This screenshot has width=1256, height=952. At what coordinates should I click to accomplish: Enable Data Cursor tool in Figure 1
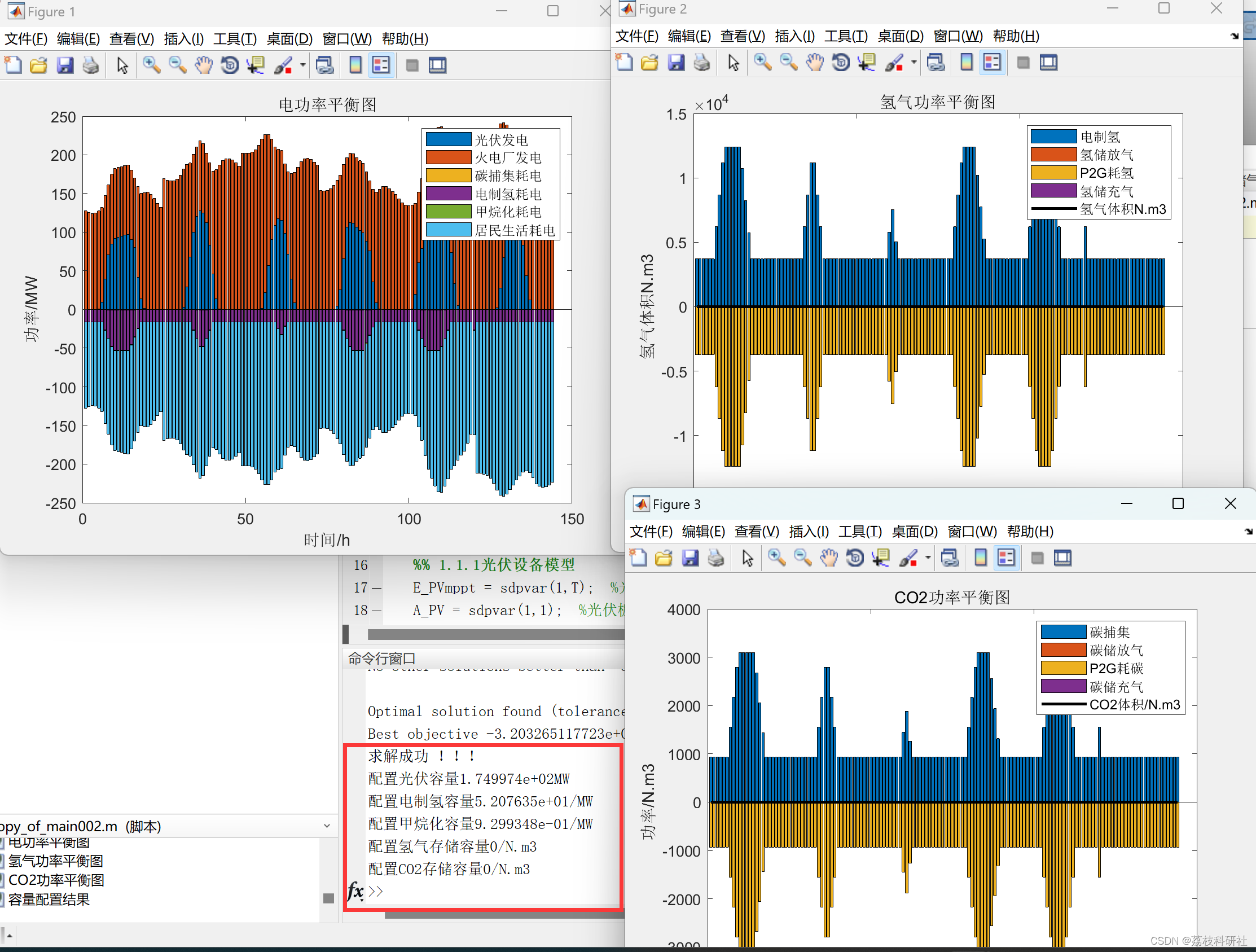pos(256,65)
